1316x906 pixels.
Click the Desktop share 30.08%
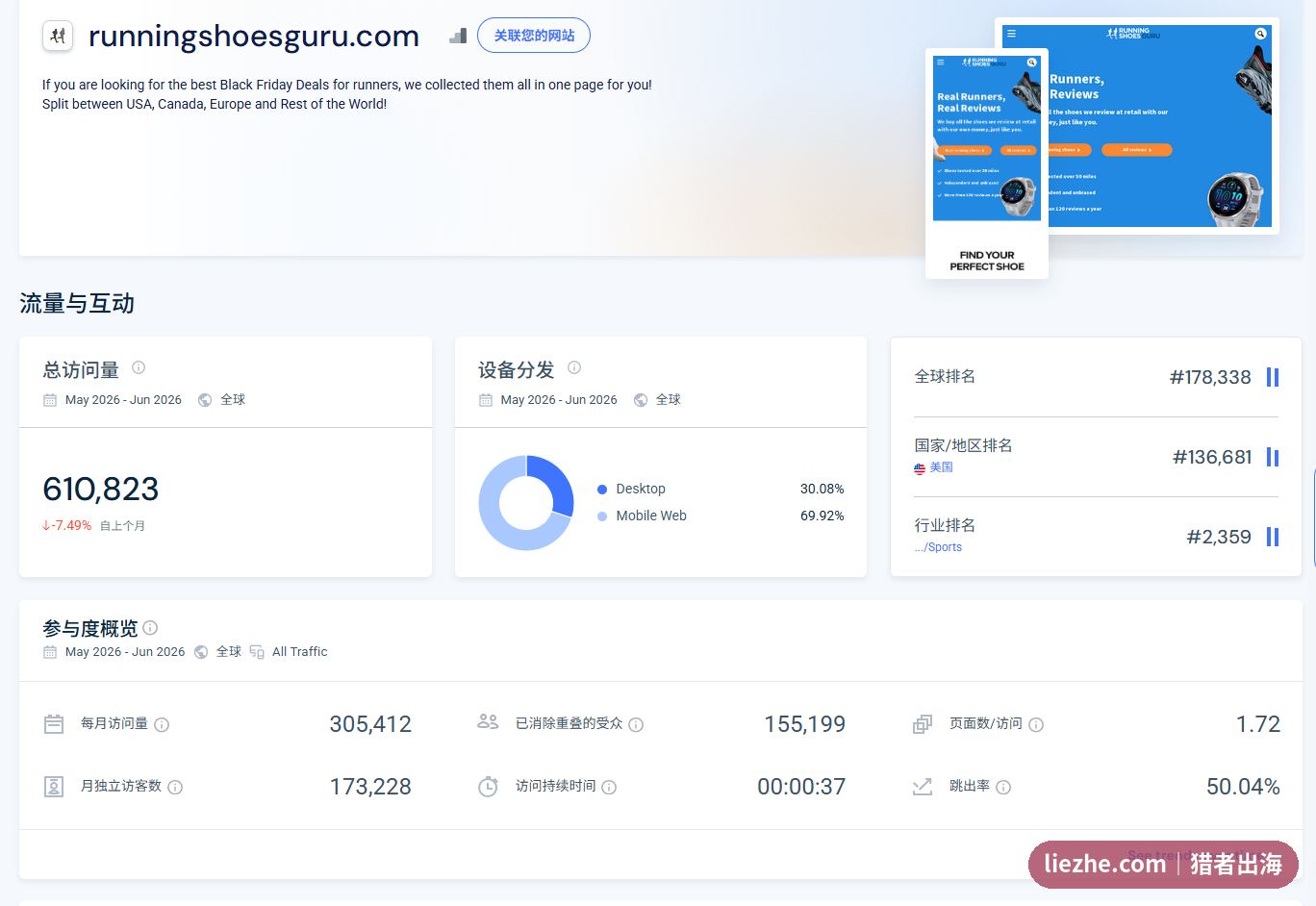(822, 490)
